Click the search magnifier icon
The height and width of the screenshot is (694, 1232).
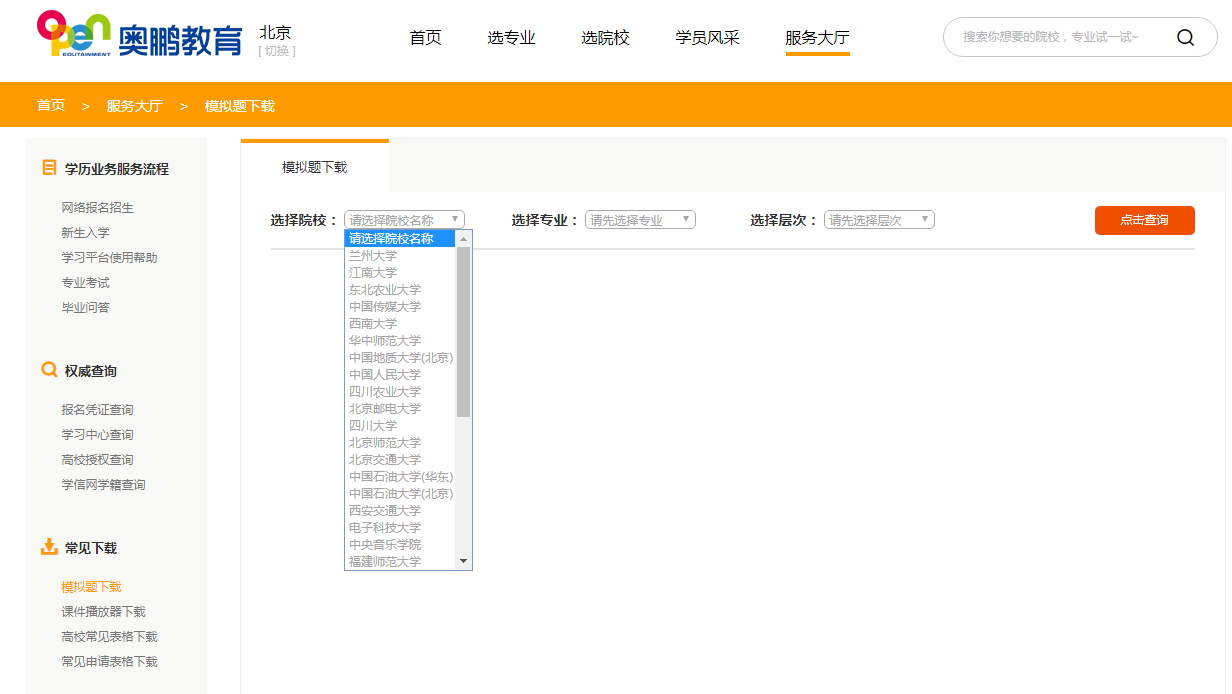click(1185, 37)
